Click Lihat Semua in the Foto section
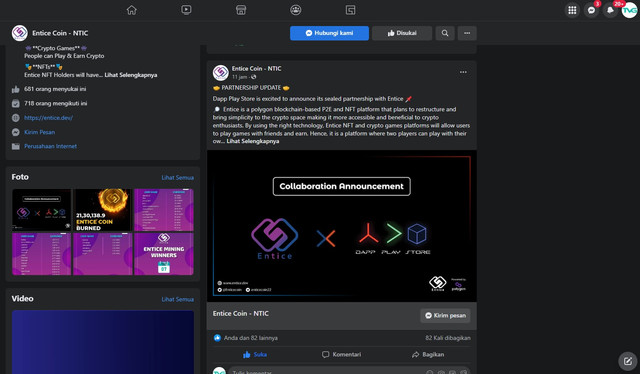640x374 pixels. [x=178, y=178]
